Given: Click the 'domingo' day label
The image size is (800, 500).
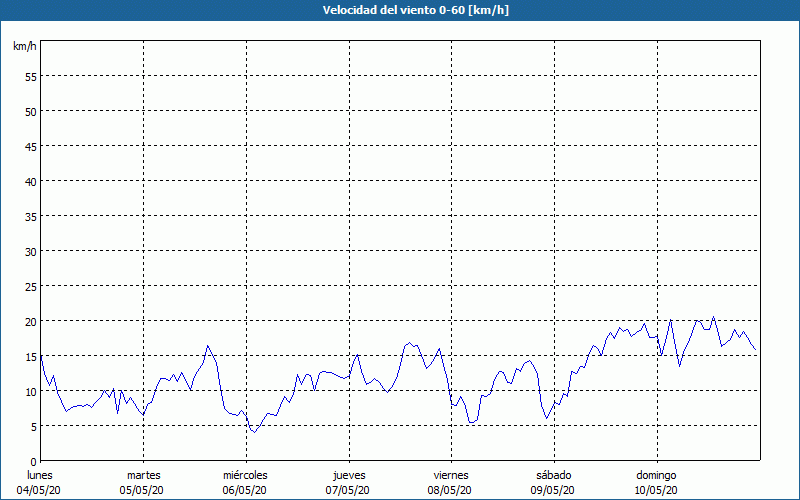Looking at the screenshot, I should 656,475.
